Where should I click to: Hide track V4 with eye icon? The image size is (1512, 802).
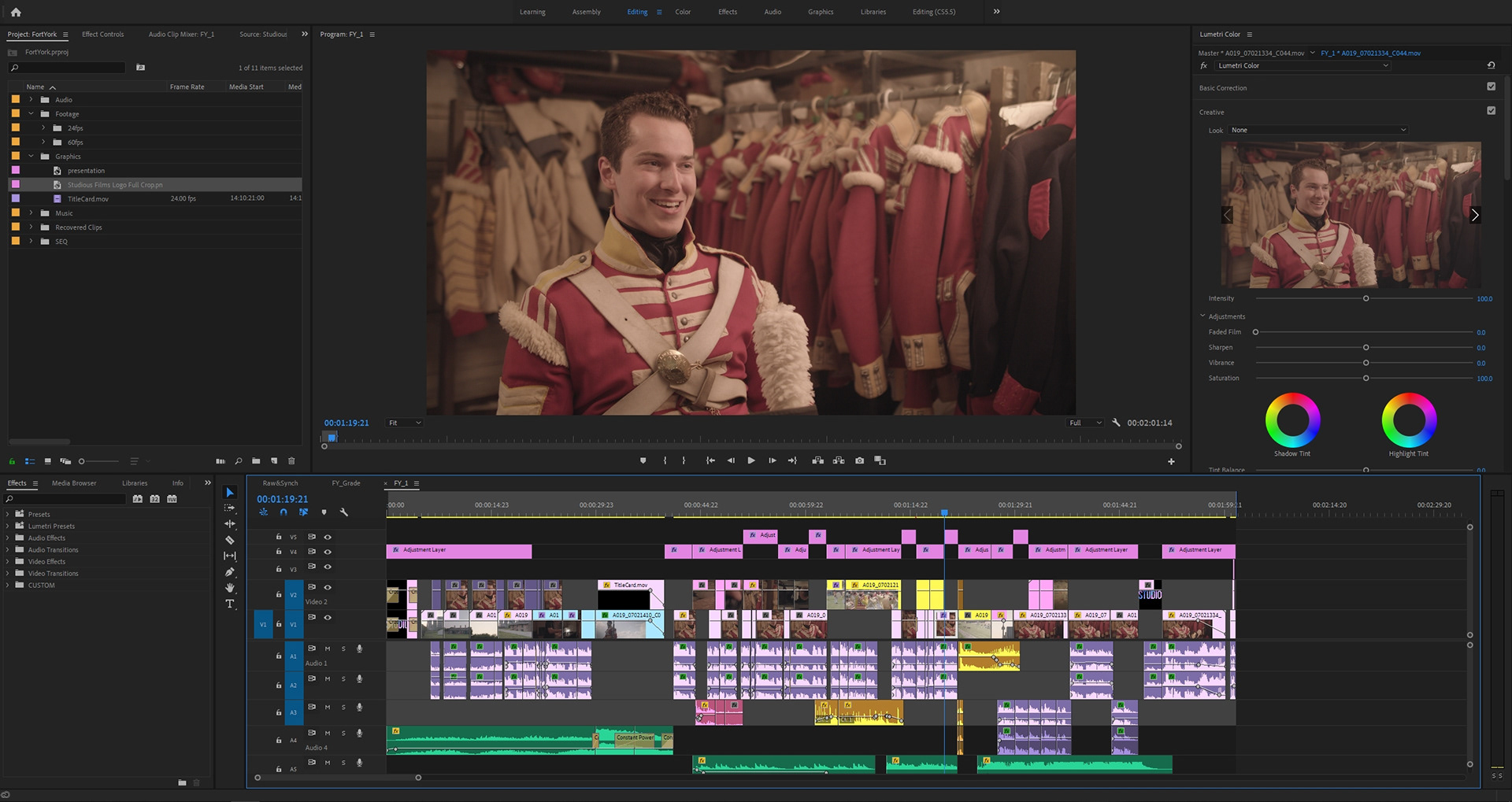(x=328, y=552)
